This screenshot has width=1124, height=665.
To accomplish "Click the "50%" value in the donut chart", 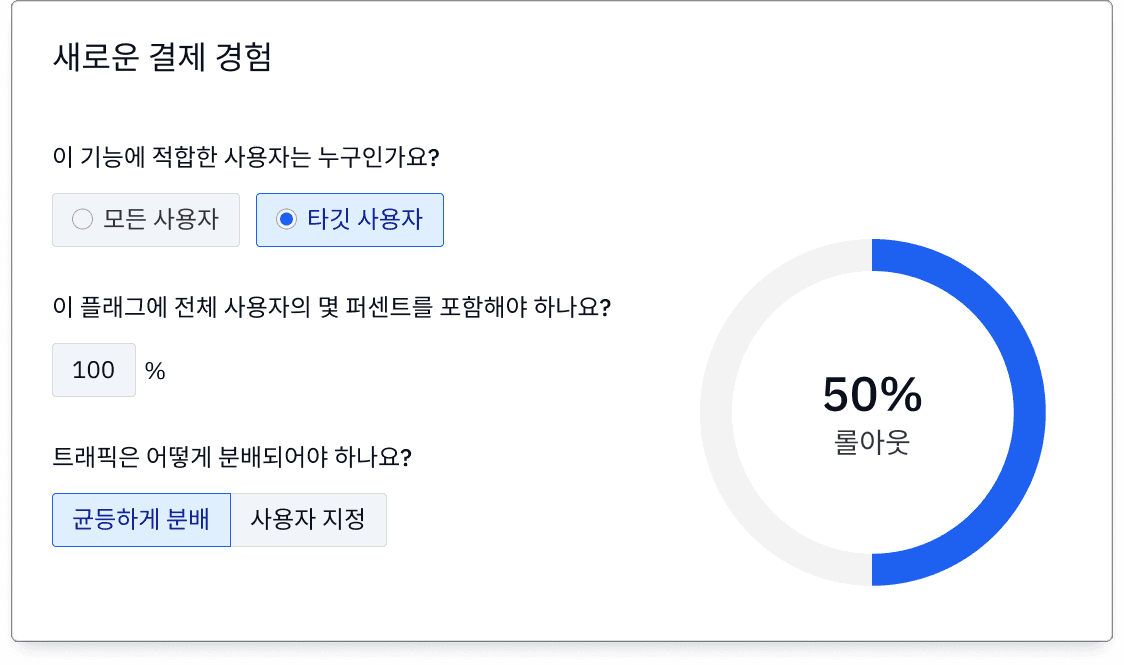I will pyautogui.click(x=872, y=395).
